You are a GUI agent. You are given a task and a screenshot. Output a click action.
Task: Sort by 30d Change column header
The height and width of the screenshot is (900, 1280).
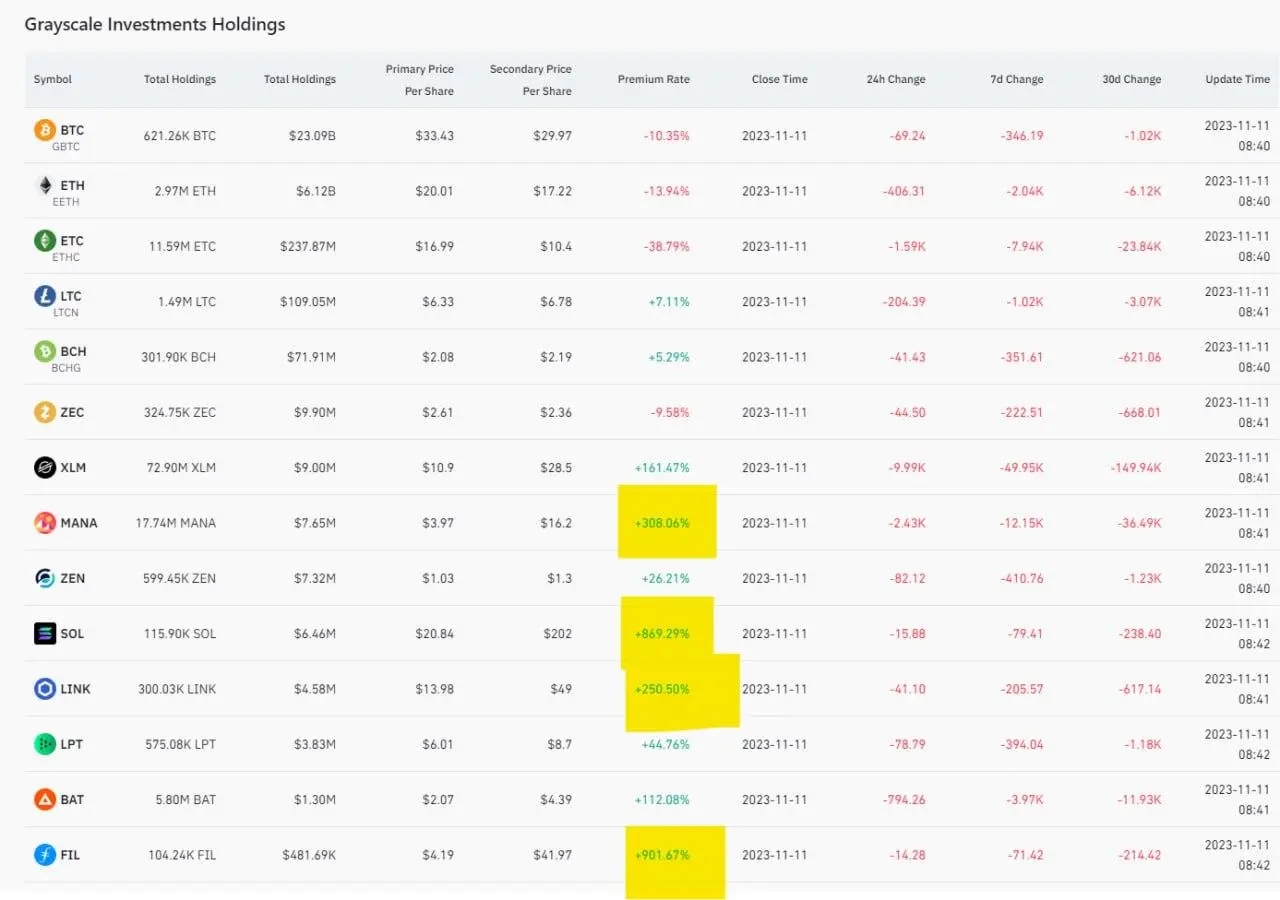[x=1132, y=80]
